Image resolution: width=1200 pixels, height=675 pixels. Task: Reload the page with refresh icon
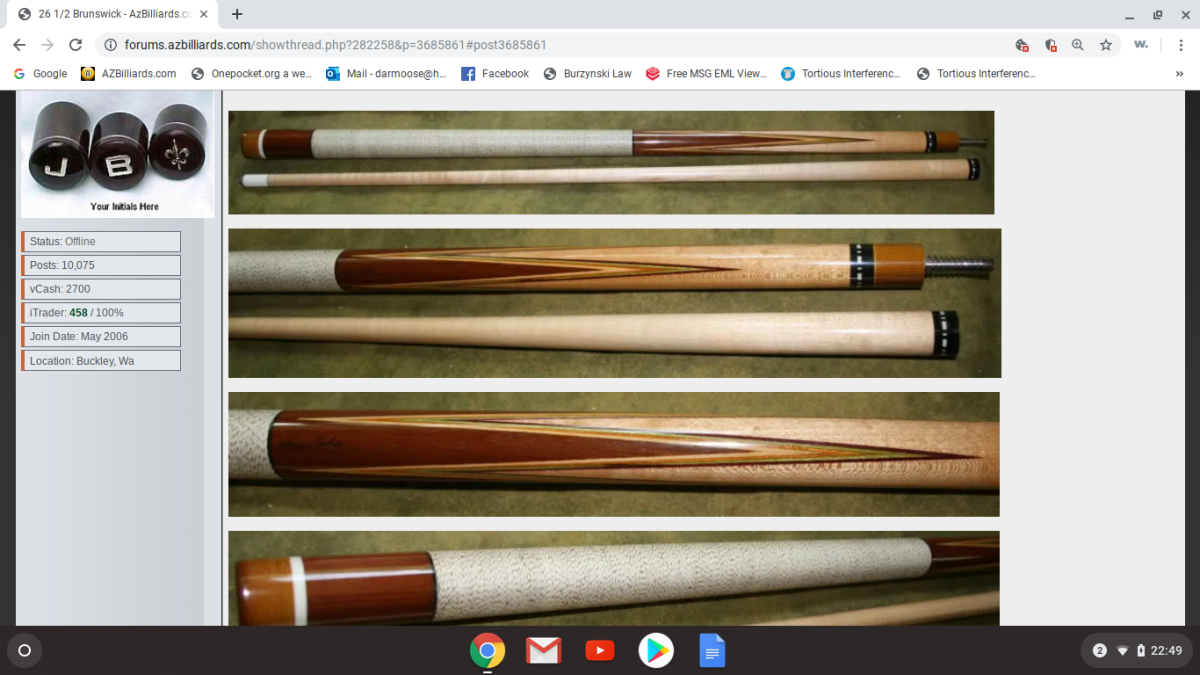pos(75,45)
